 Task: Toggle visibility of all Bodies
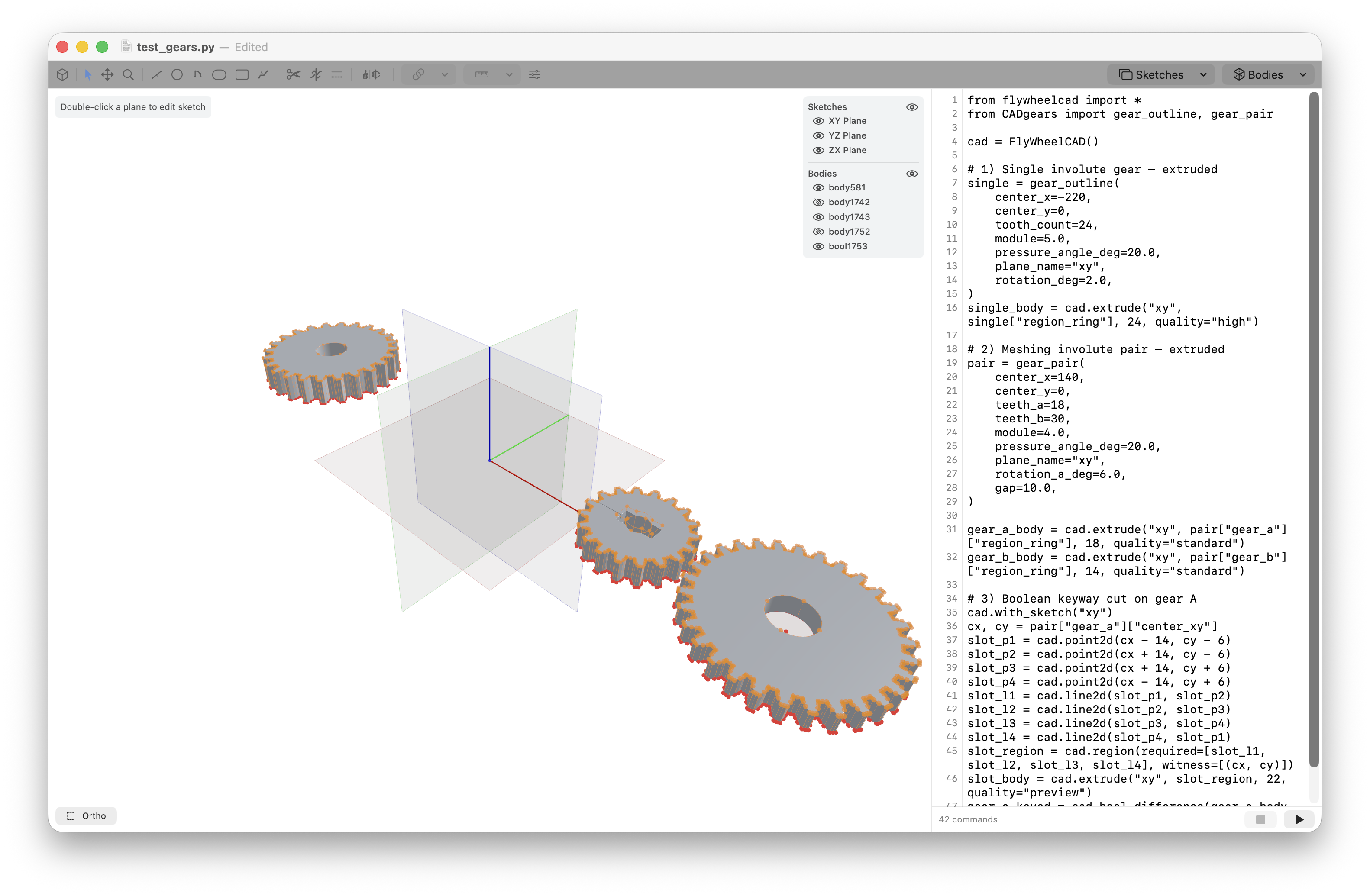click(x=911, y=174)
